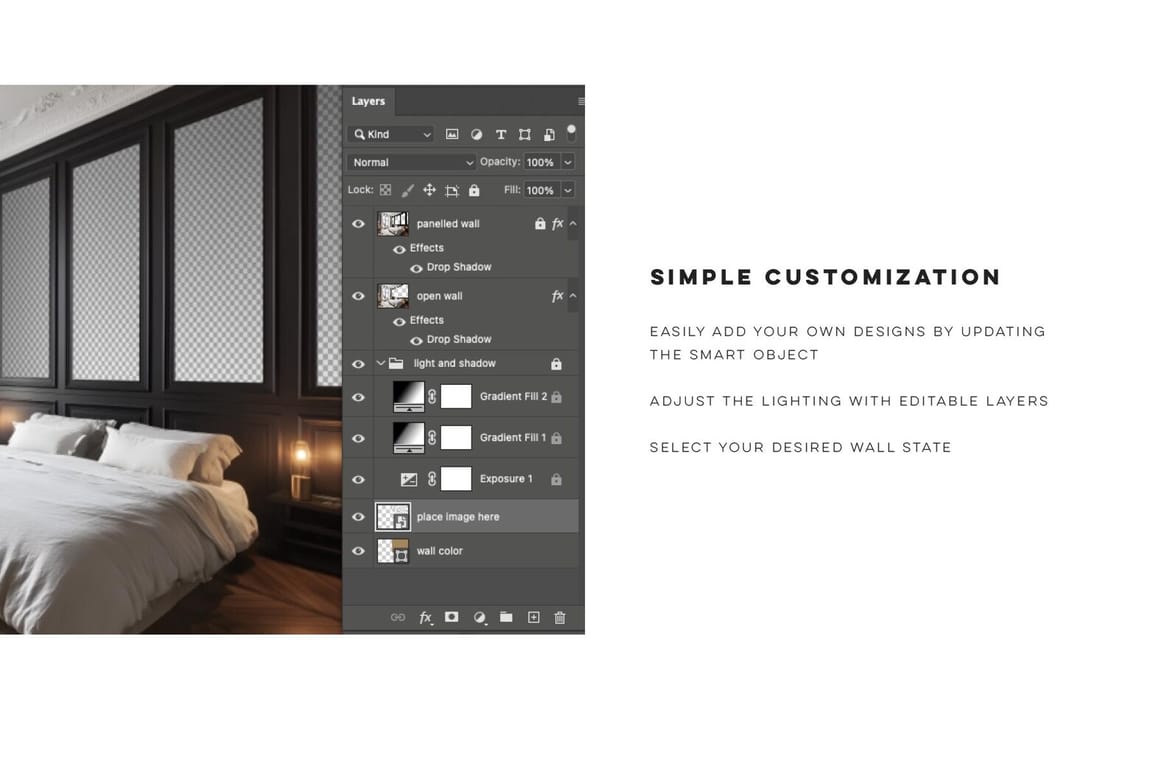Screen dimensions: 1170x780
Task: Create a new layer with plus icon
Action: point(534,617)
